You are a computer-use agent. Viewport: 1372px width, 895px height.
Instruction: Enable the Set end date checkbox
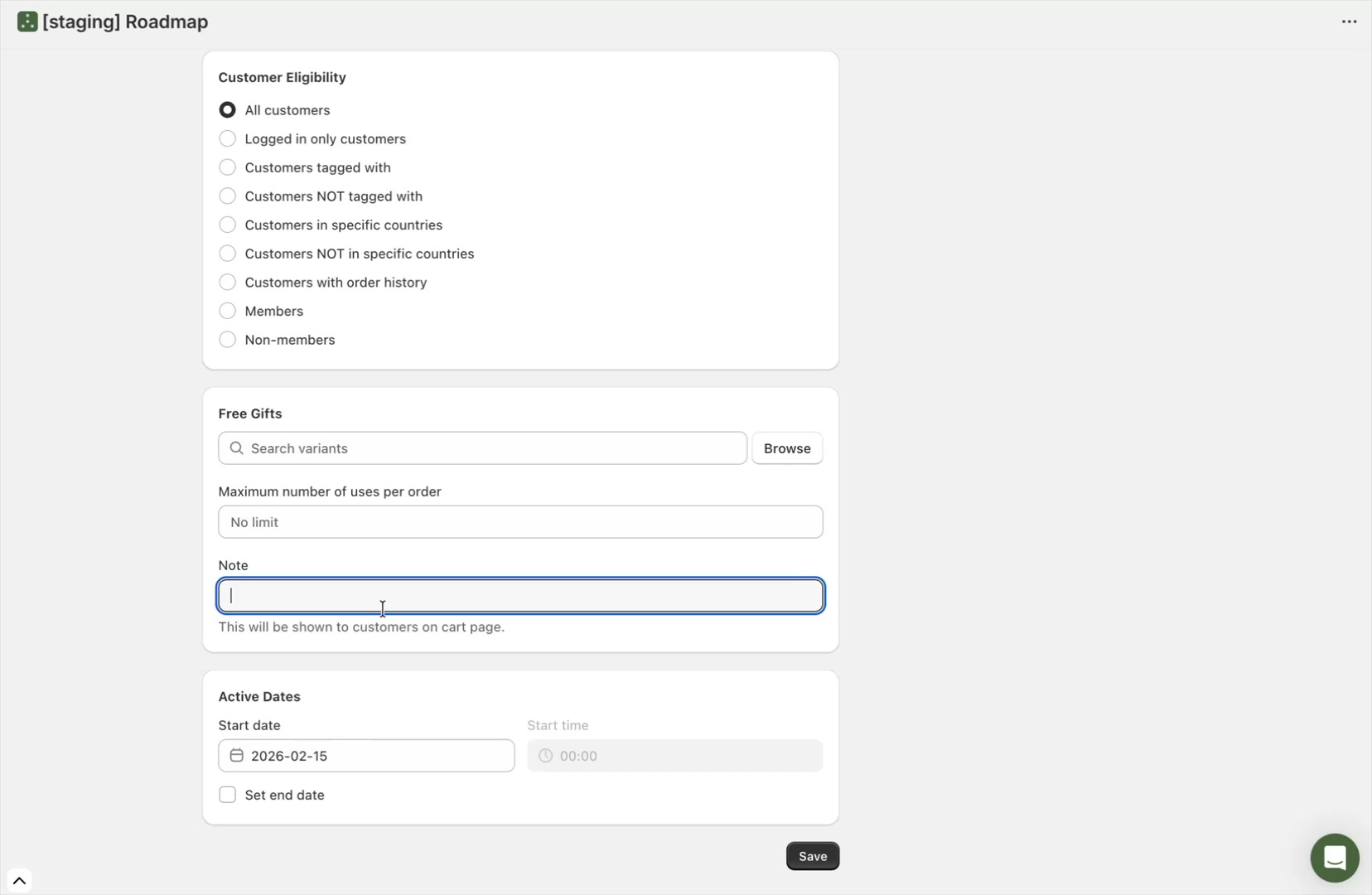pyautogui.click(x=228, y=794)
